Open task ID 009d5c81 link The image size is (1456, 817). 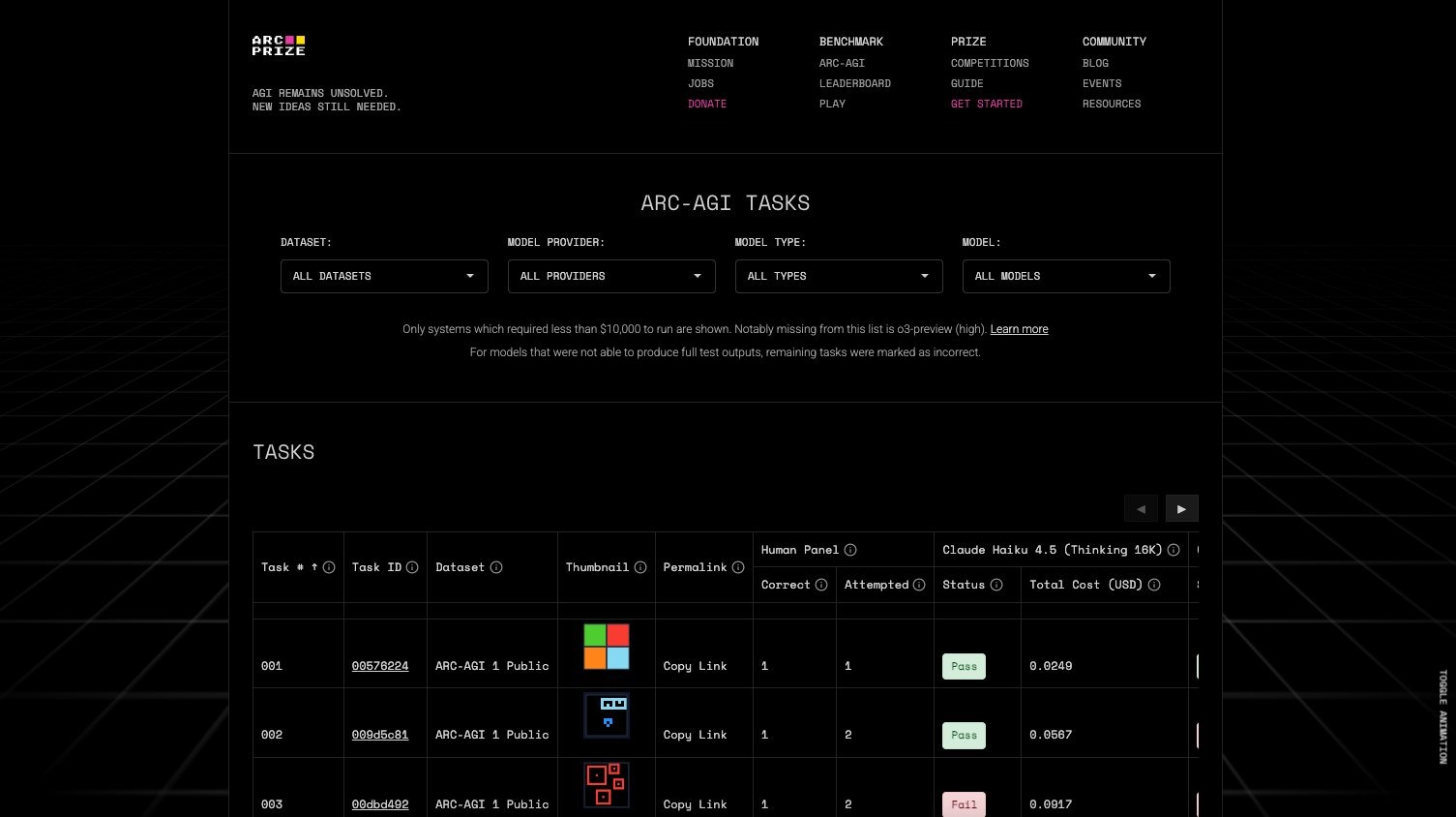pos(380,735)
